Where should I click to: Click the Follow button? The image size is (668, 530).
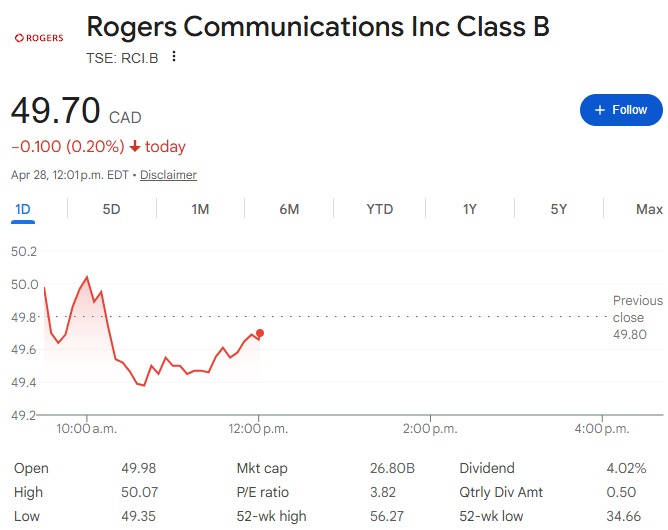tap(621, 110)
